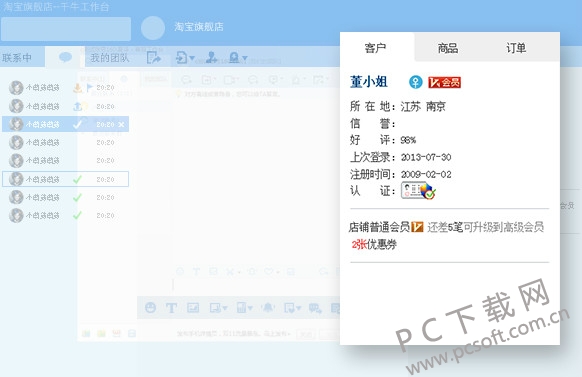Click the transfer conversation icon in top toolbar
The height and width of the screenshot is (377, 582).
[x=154, y=58]
